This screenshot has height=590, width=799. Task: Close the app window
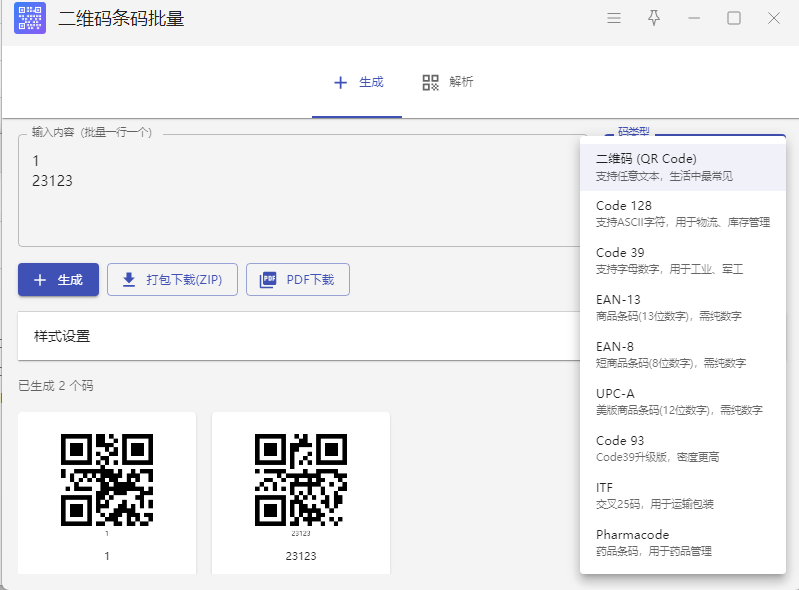(774, 18)
